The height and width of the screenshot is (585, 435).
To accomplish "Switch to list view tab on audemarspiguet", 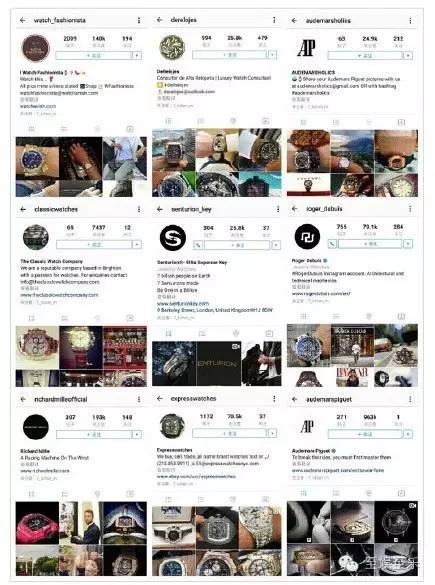I will pyautogui.click(x=336, y=493).
